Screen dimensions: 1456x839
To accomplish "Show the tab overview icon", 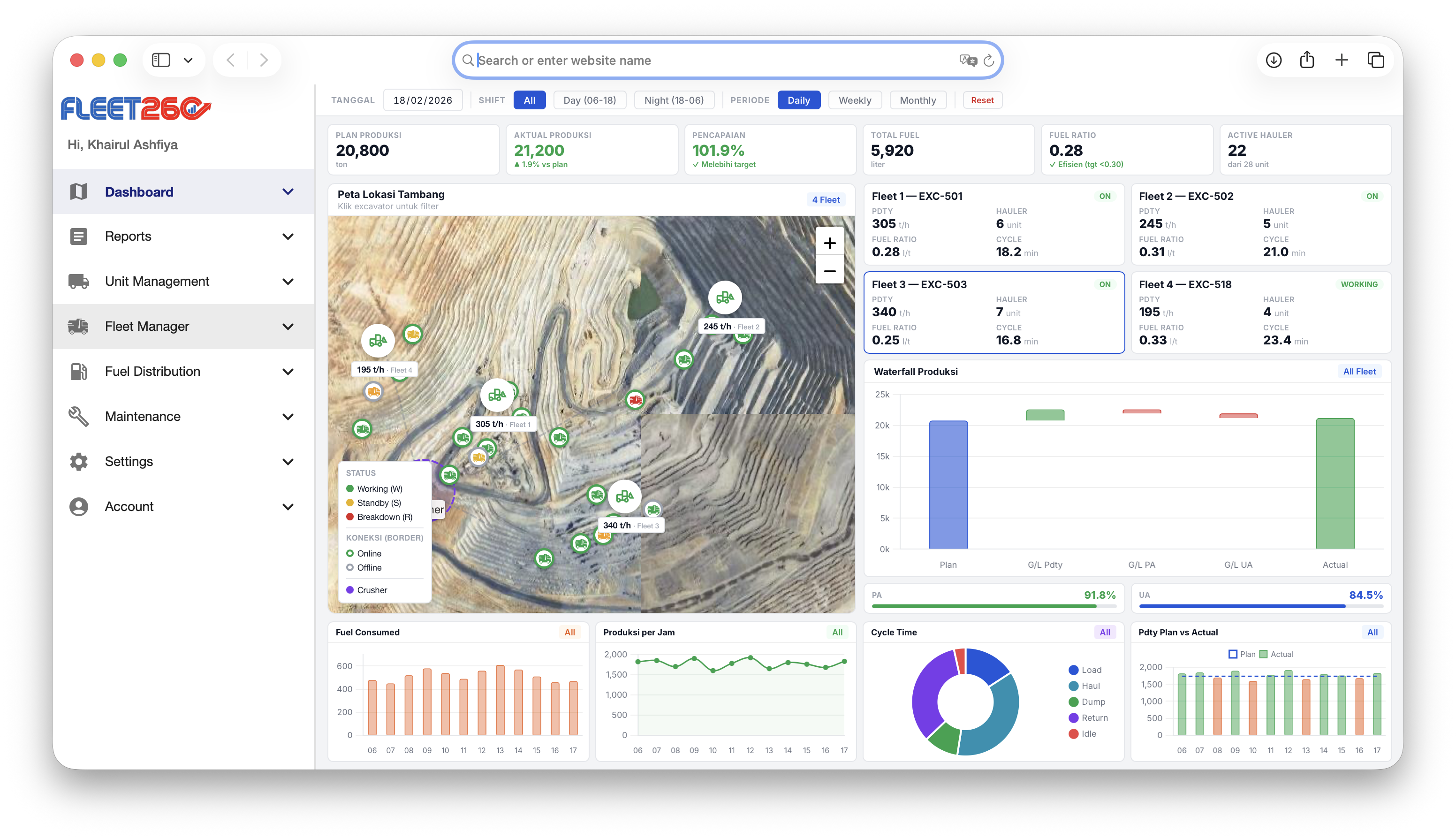I will [x=1375, y=60].
